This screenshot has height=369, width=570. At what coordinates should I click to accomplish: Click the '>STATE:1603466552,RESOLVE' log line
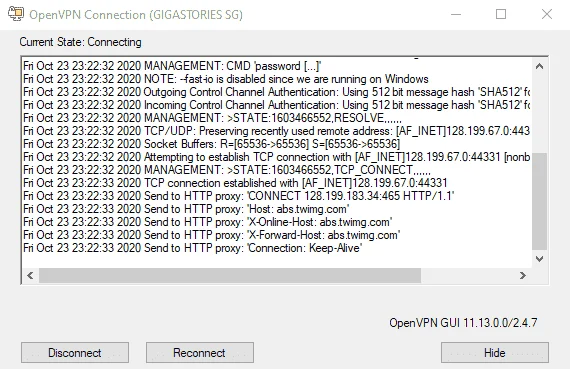pyautogui.click(x=212, y=118)
